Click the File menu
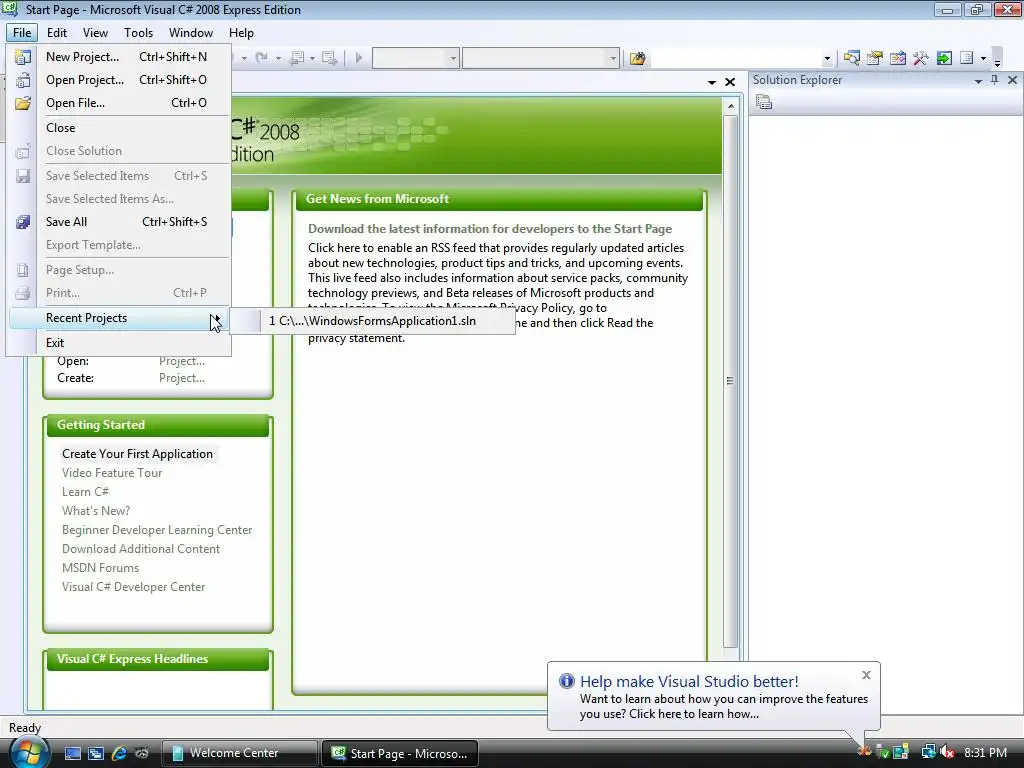 click(22, 33)
